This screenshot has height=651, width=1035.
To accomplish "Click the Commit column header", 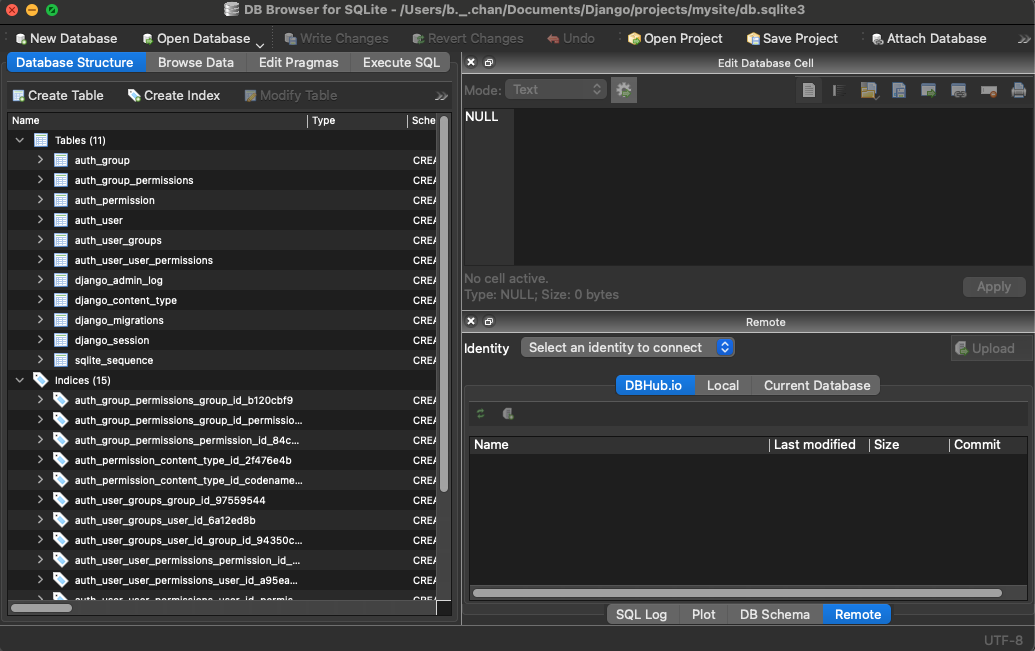I will 988,444.
